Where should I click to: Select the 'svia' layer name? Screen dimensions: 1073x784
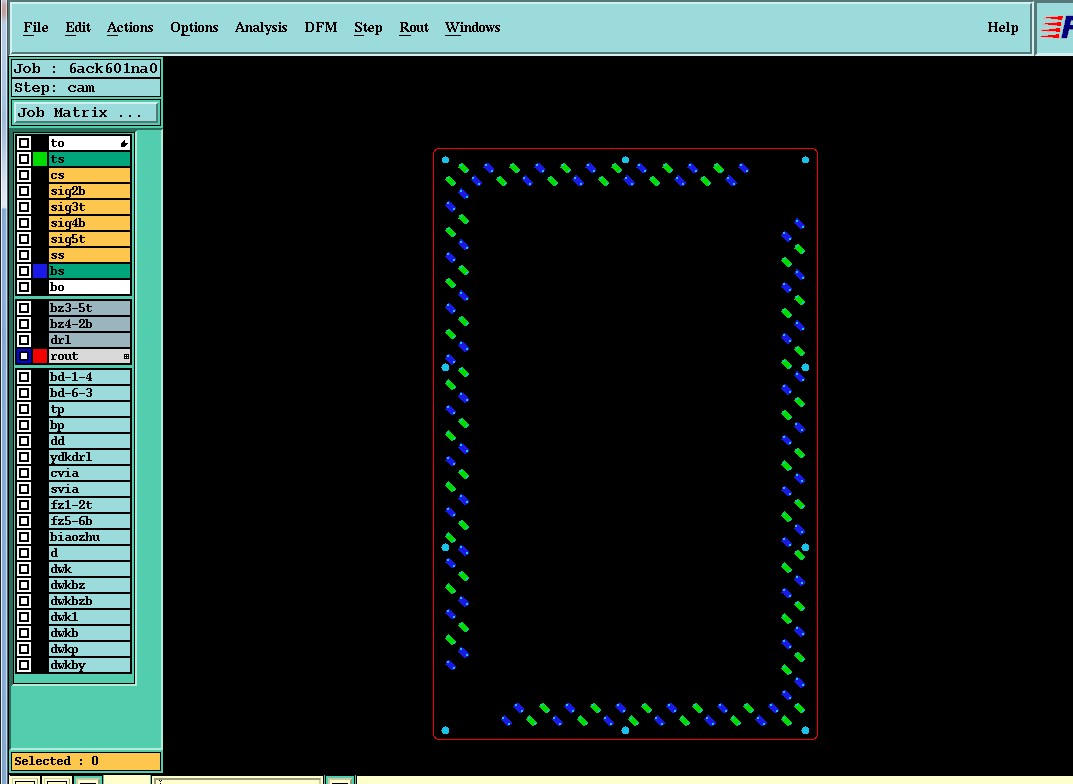(89, 489)
